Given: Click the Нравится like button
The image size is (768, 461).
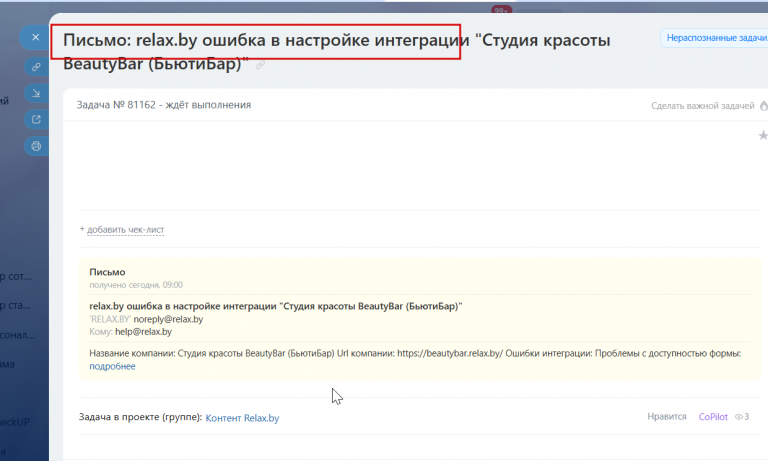Looking at the screenshot, I should pos(667,416).
